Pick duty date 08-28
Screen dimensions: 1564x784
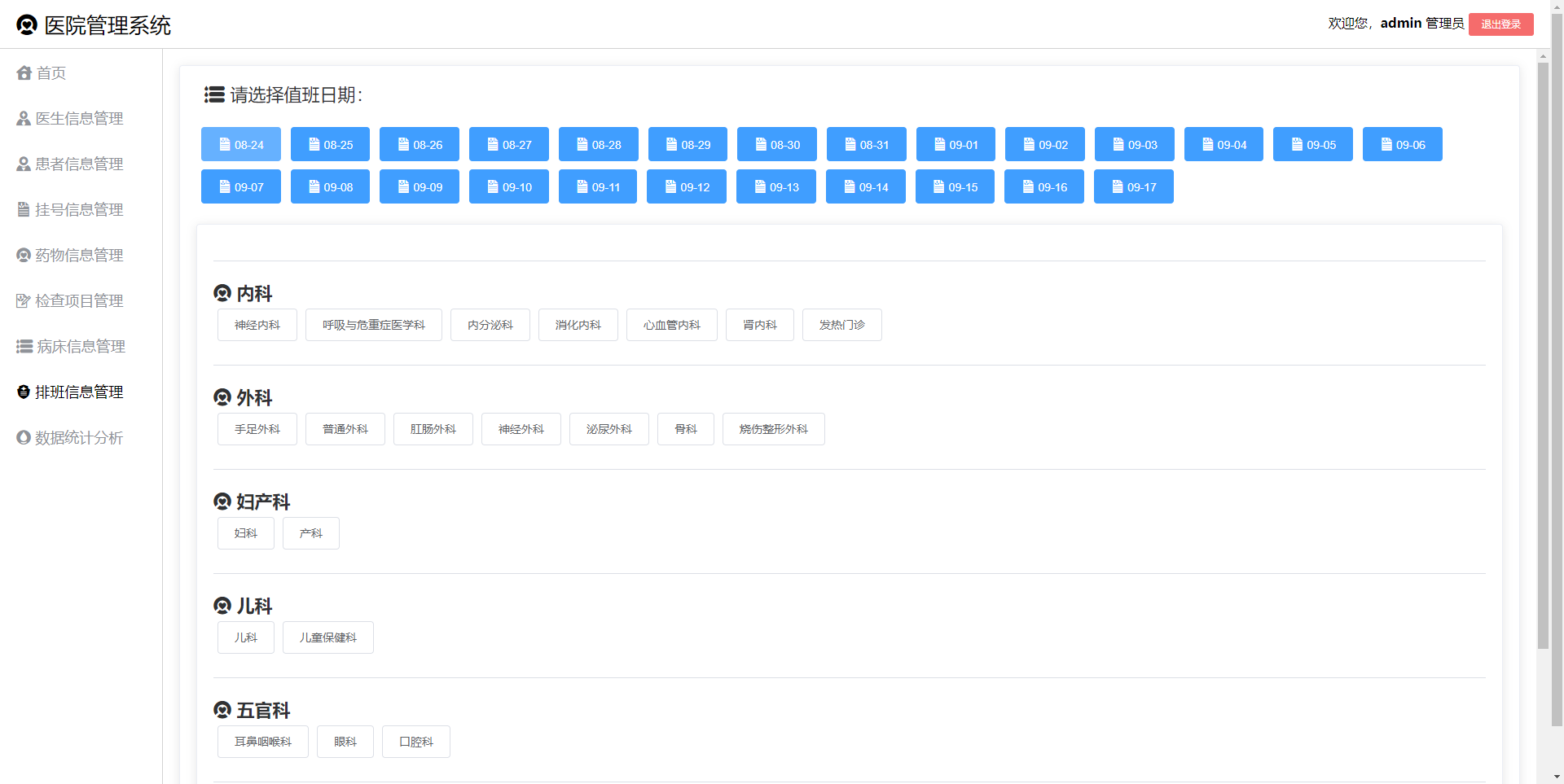[x=599, y=144]
